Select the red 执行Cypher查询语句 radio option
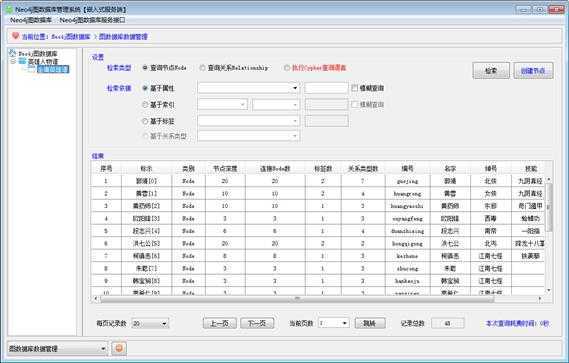This screenshot has height=363, width=569. [x=287, y=68]
